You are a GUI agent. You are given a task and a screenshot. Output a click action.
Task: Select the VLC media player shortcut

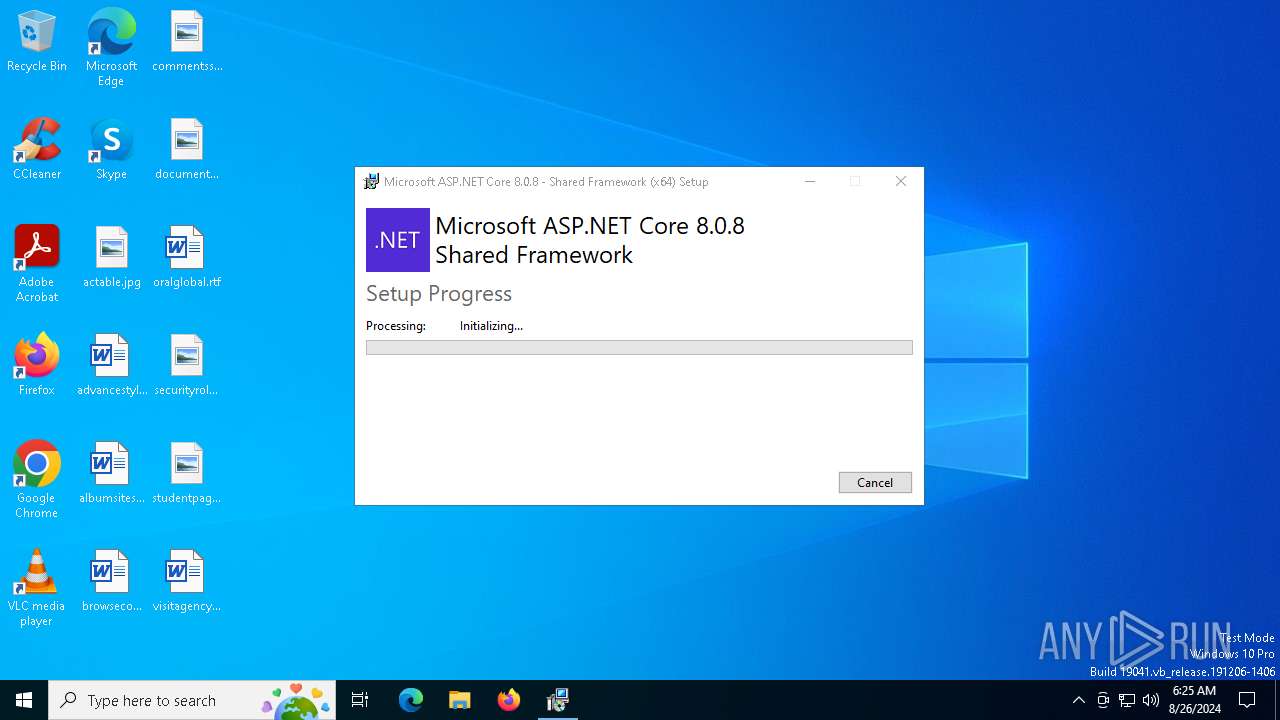37,588
